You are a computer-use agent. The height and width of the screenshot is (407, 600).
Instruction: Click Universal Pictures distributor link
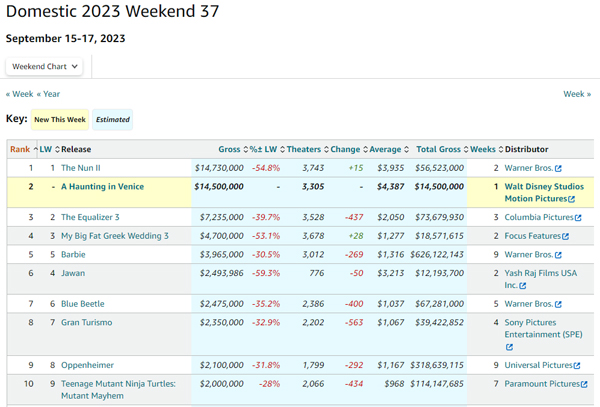538,365
